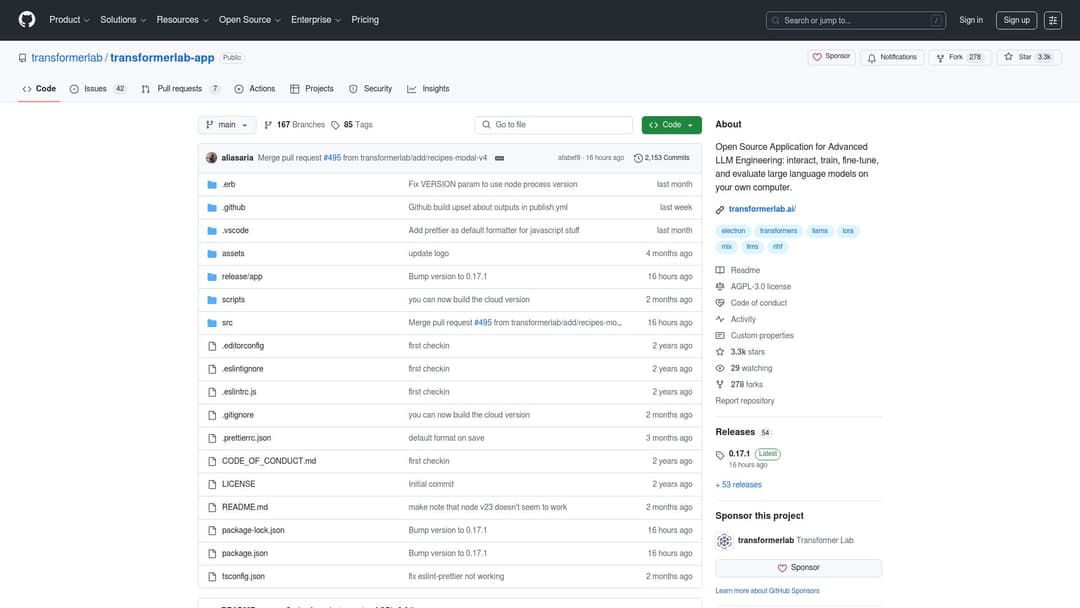Open the Enterprise dropdown
Image resolution: width=1080 pixels, height=608 pixels.
(315, 20)
